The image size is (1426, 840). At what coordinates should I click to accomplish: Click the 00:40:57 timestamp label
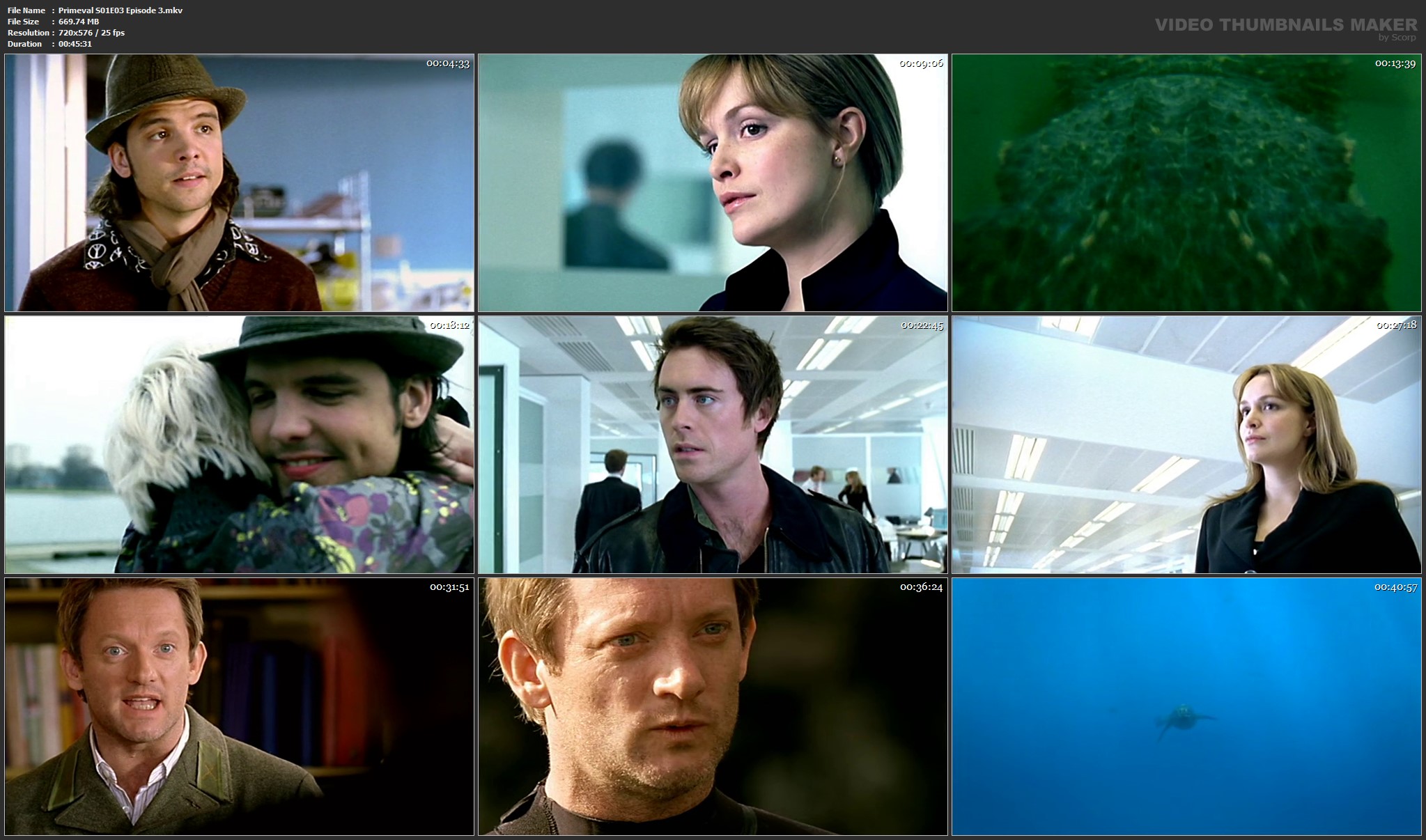click(1395, 587)
